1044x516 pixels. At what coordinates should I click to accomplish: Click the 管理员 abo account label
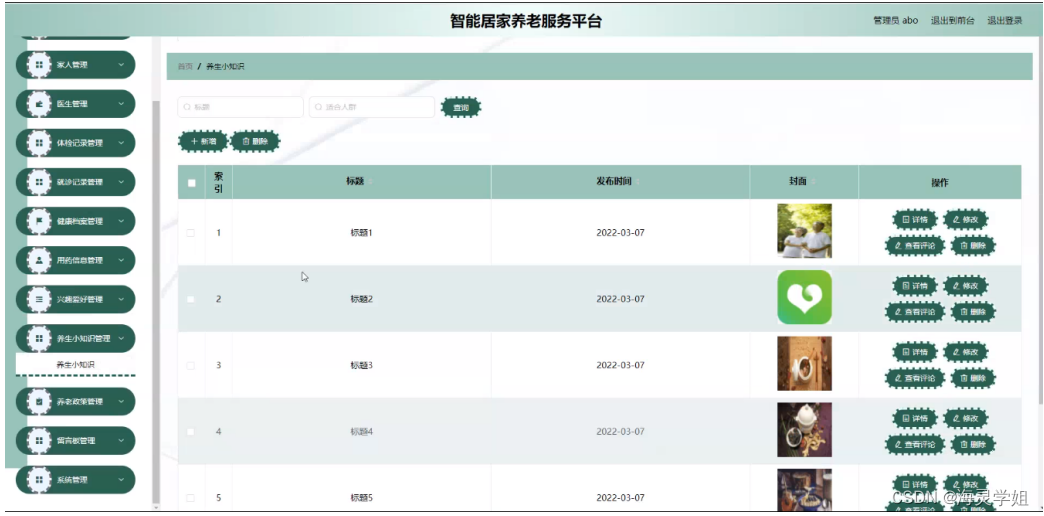click(896, 21)
